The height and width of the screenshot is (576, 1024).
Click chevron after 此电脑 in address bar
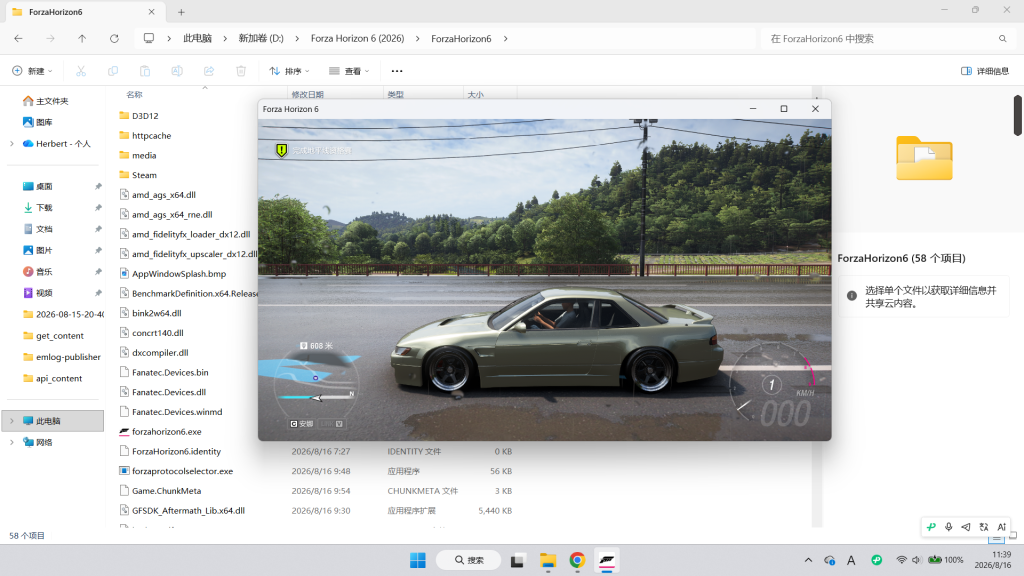(x=225, y=39)
